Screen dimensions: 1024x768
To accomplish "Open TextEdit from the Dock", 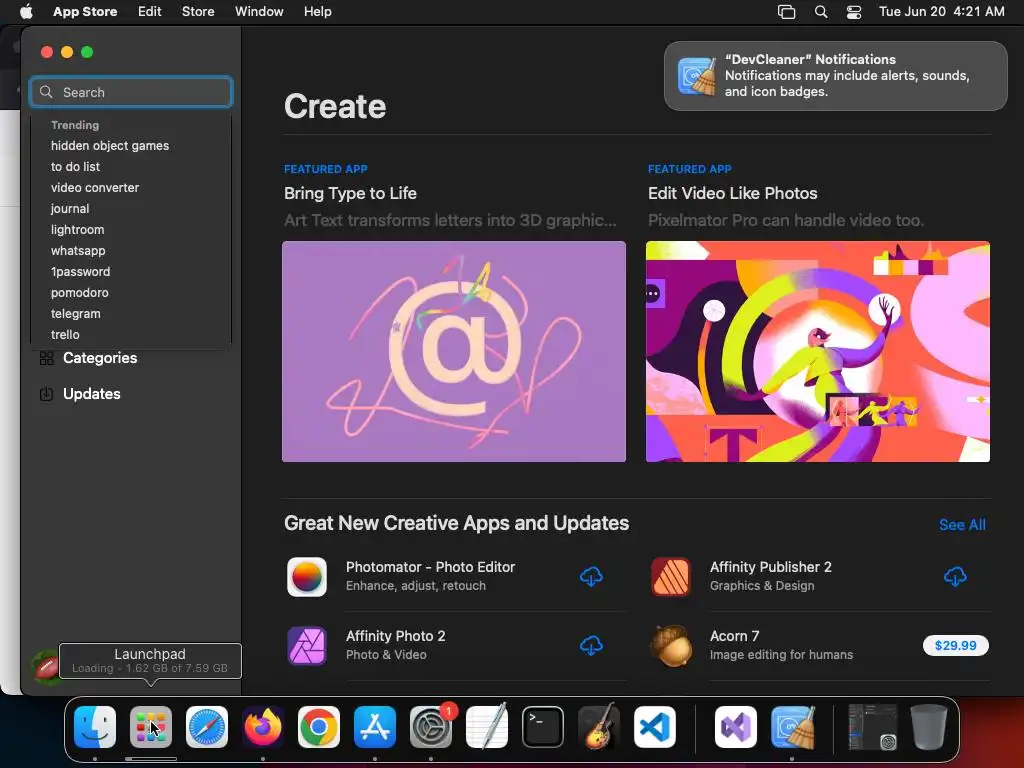I will 487,727.
